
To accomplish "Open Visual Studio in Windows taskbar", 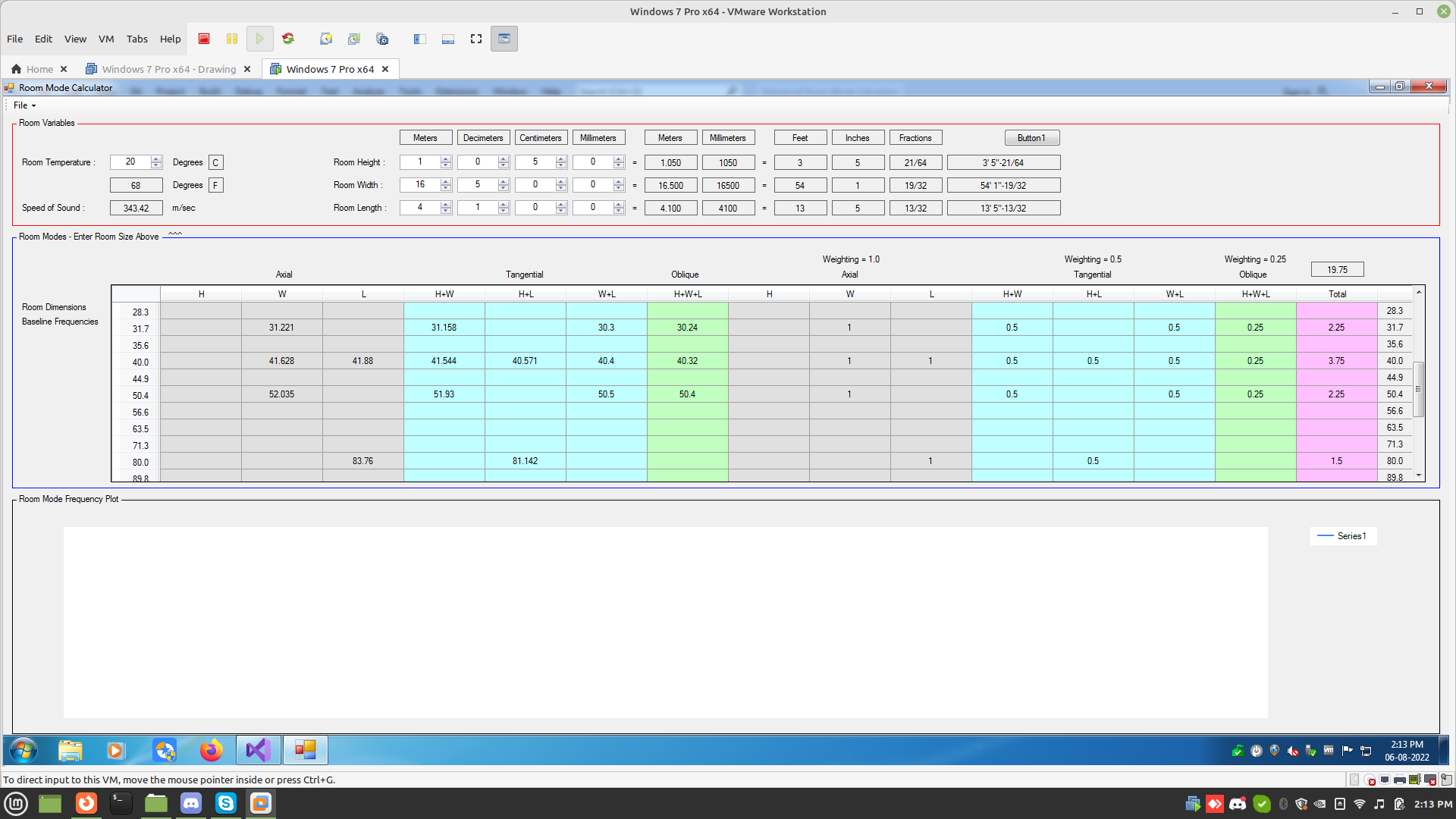I will click(258, 751).
